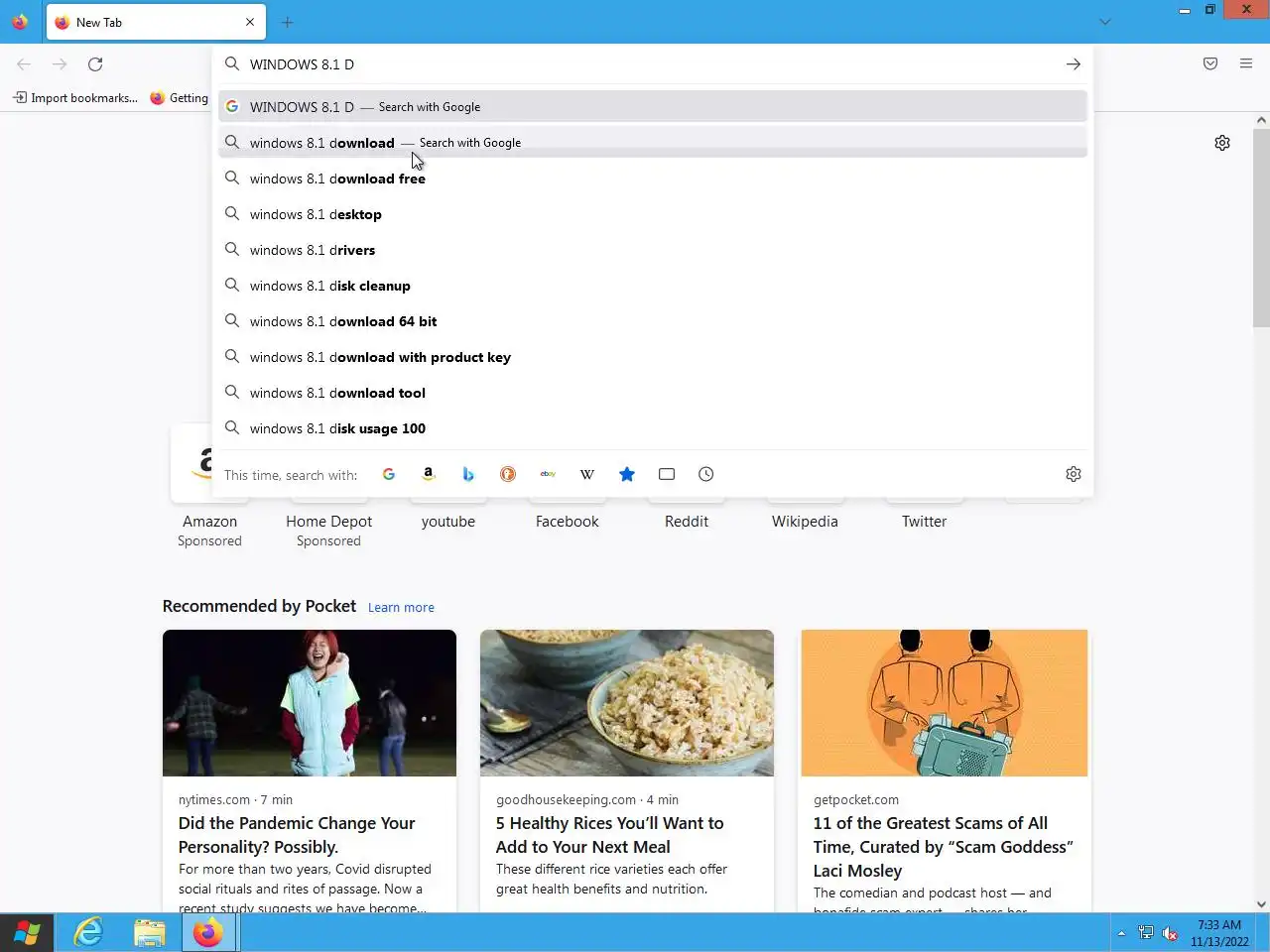
Task: Close the New Tab tab
Action: pos(250,22)
